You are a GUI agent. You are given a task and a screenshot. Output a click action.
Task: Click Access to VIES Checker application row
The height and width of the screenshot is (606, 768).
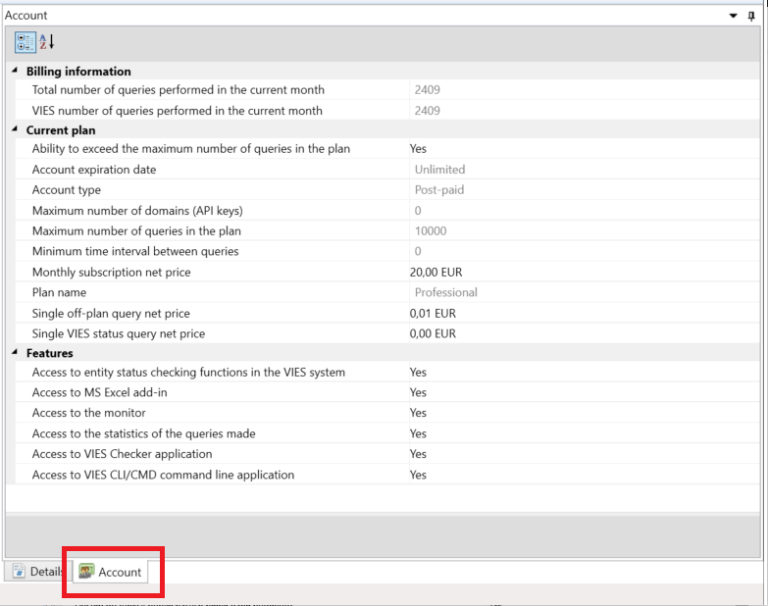point(122,454)
